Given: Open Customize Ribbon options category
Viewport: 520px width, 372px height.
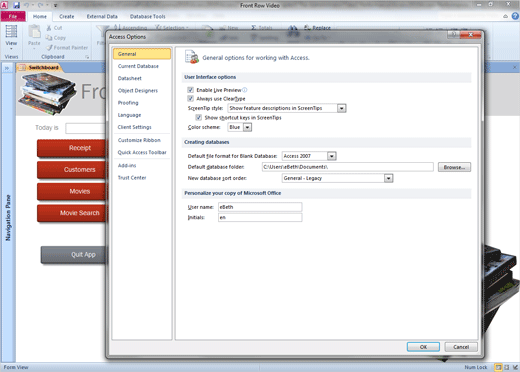Looking at the screenshot, I should tap(142, 140).
